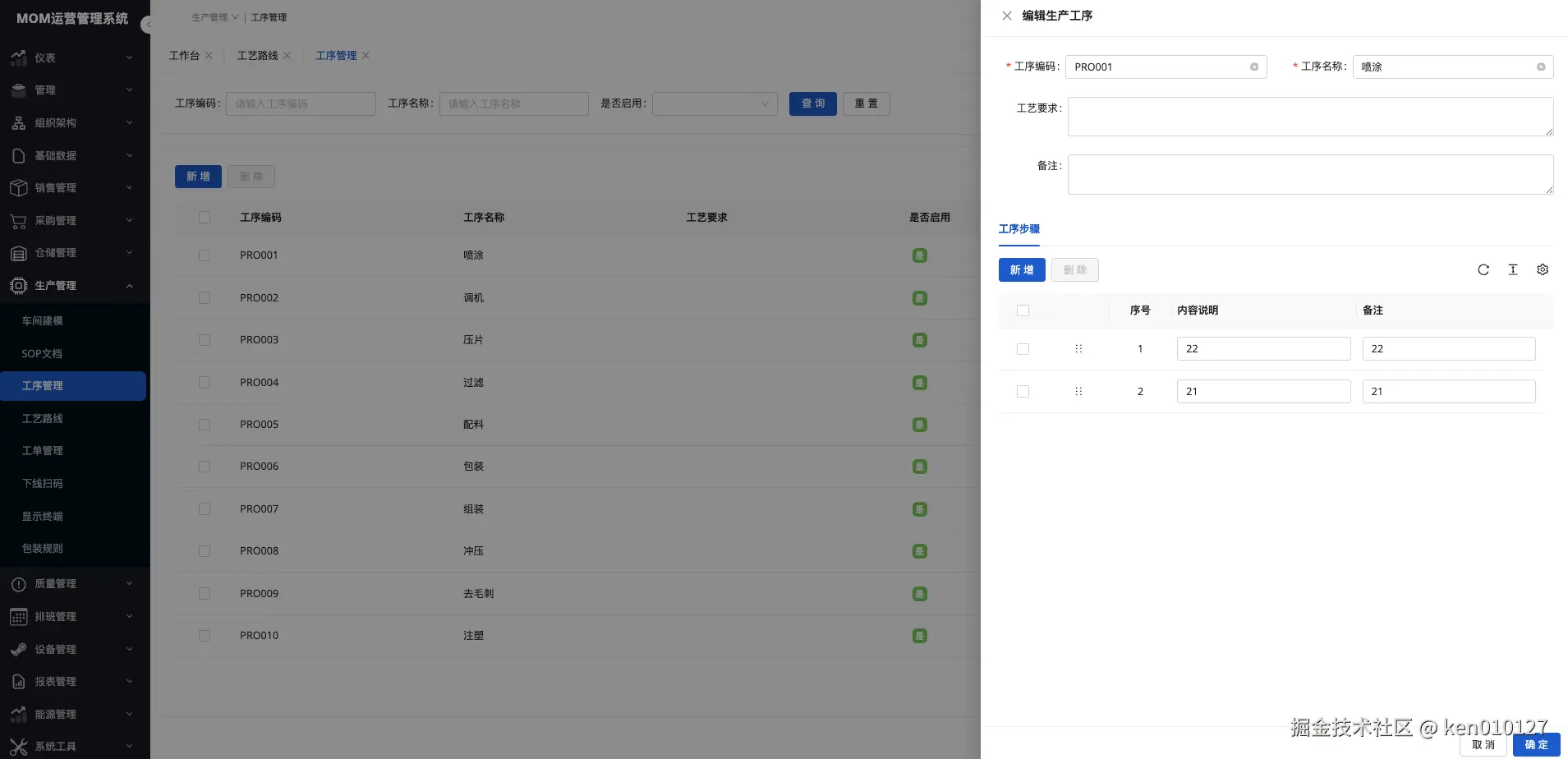This screenshot has height=759, width=1568.
Task: Expand the 销售管理 menu chevron
Action: (x=129, y=188)
